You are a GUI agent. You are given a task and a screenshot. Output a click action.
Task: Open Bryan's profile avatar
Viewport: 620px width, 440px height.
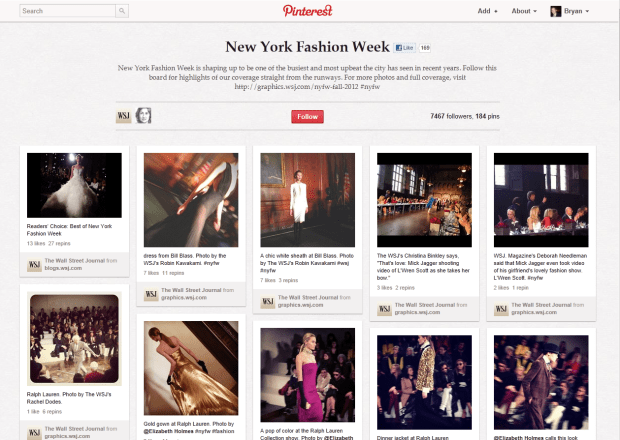click(556, 11)
